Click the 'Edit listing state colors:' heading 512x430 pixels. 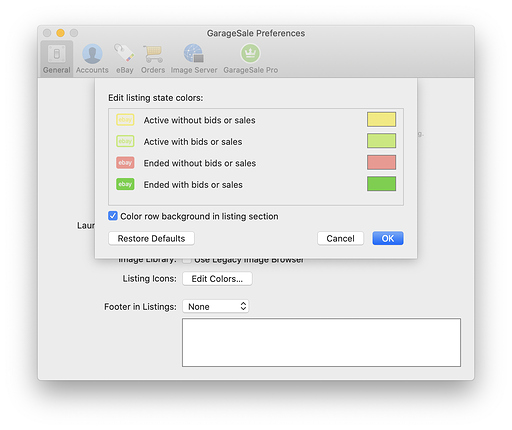pyautogui.click(x=156, y=98)
